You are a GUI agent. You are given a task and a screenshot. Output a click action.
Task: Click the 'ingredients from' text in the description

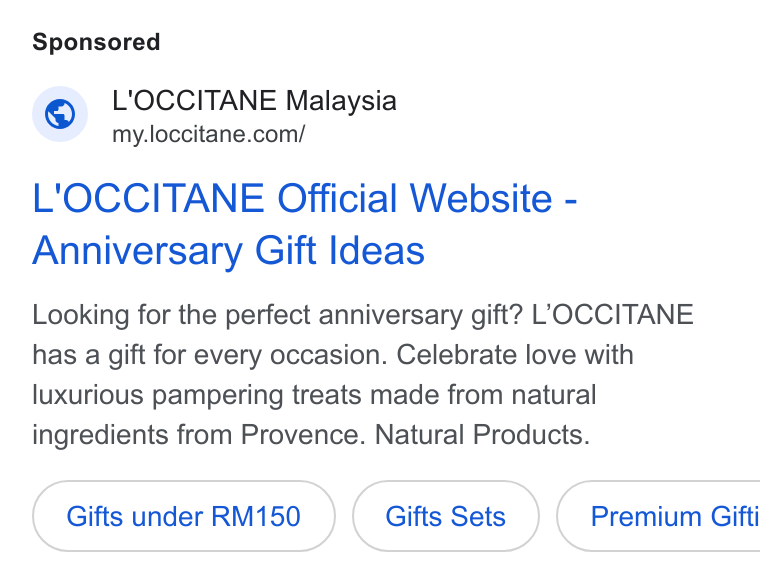(132, 434)
